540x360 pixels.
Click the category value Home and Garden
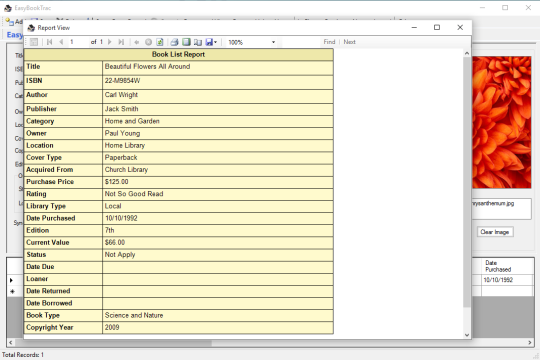[x=132, y=121]
